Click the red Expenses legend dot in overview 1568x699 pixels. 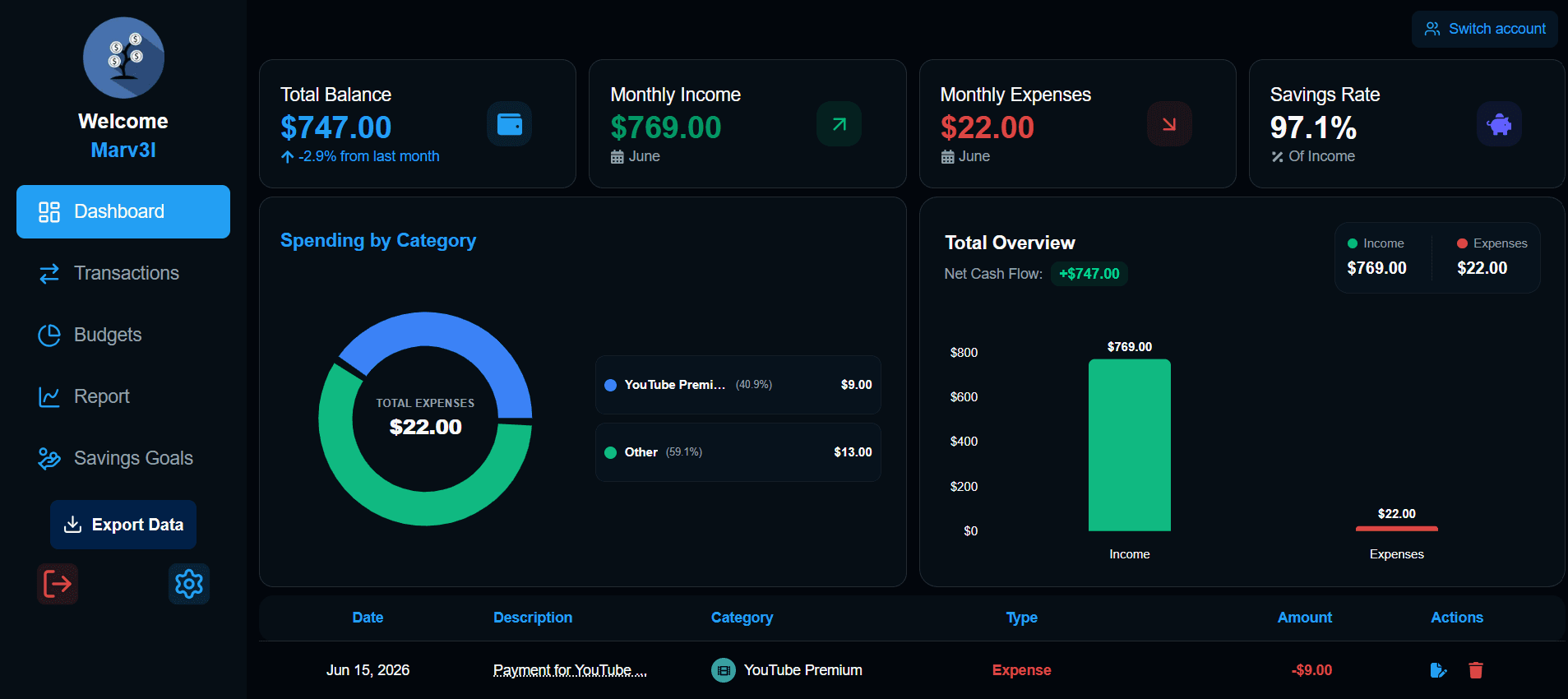(x=1462, y=243)
